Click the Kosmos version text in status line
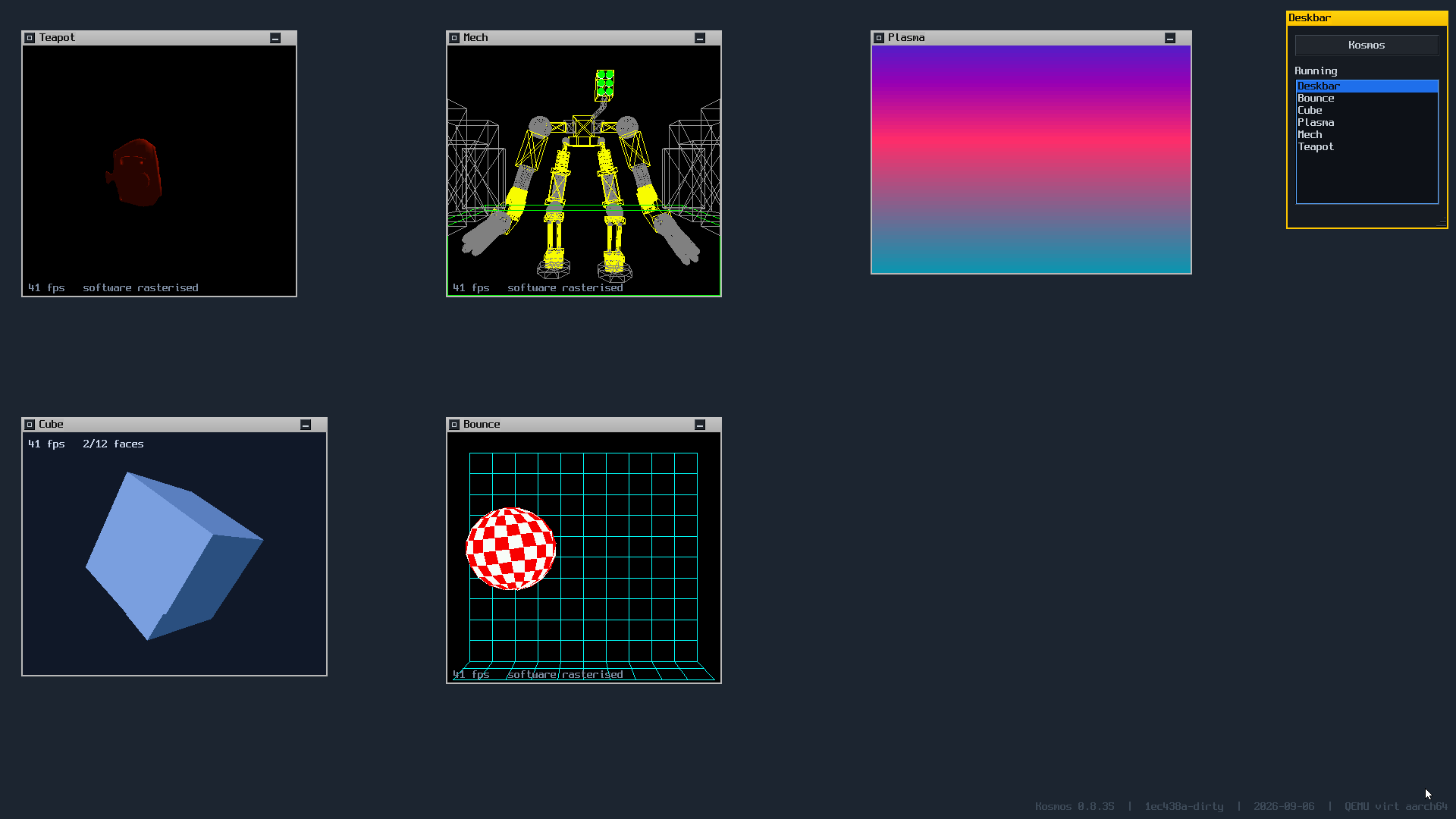The width and height of the screenshot is (1456, 819). click(1075, 807)
